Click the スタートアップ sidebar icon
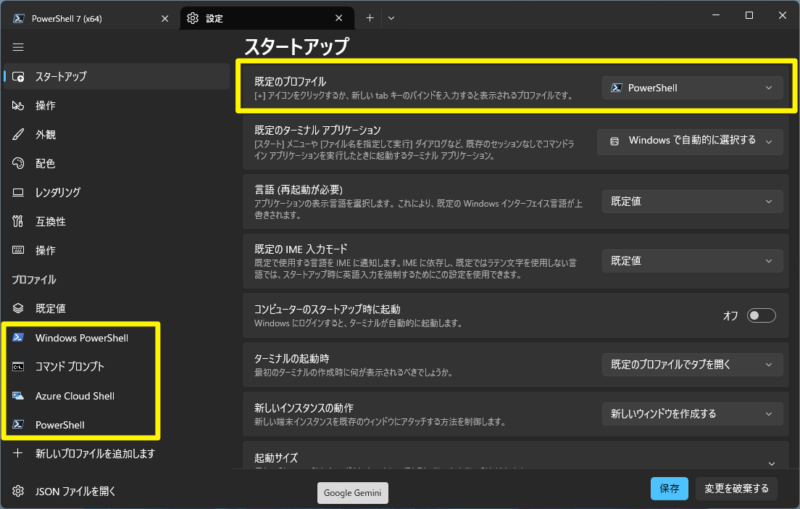Screen dimensions: 800x509 [x=18, y=77]
